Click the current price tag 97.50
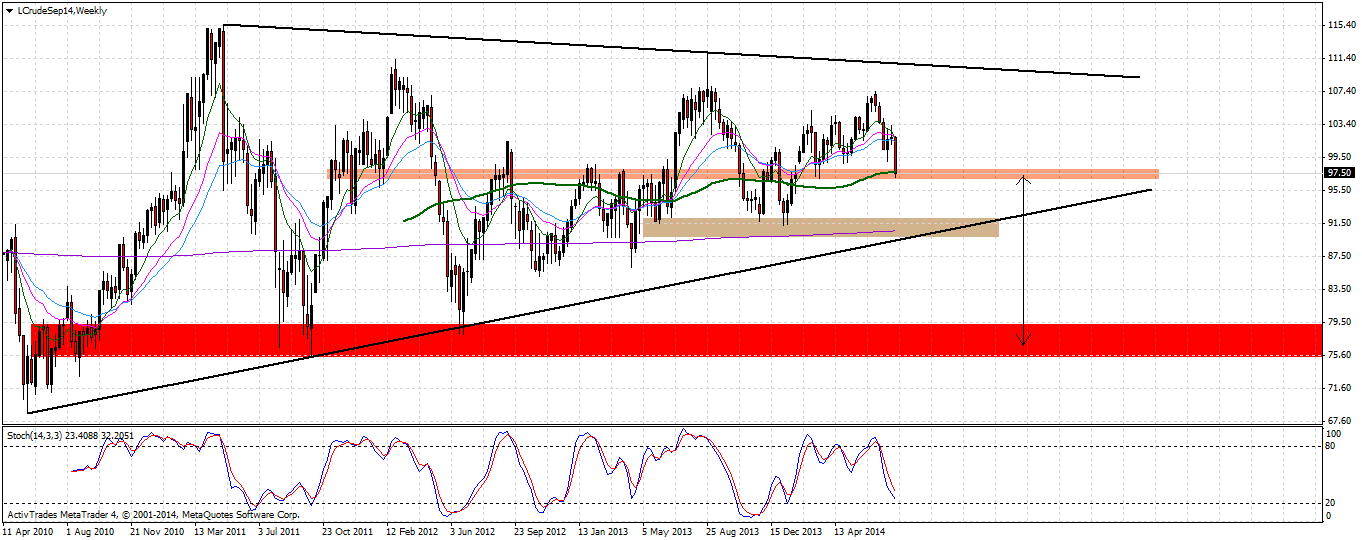1362x540 pixels. tap(1339, 172)
